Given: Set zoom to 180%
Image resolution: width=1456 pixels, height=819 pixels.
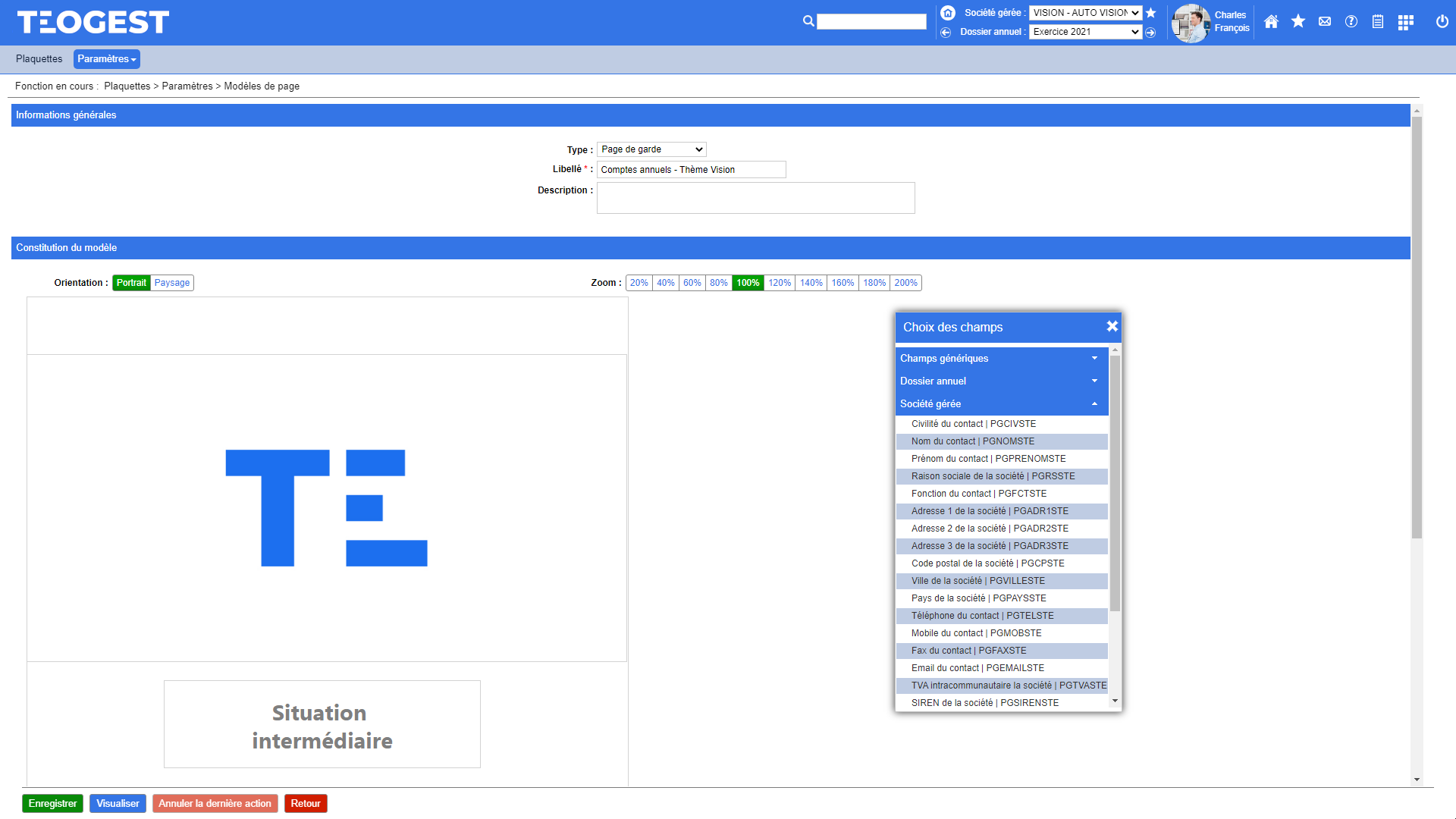Looking at the screenshot, I should [874, 283].
